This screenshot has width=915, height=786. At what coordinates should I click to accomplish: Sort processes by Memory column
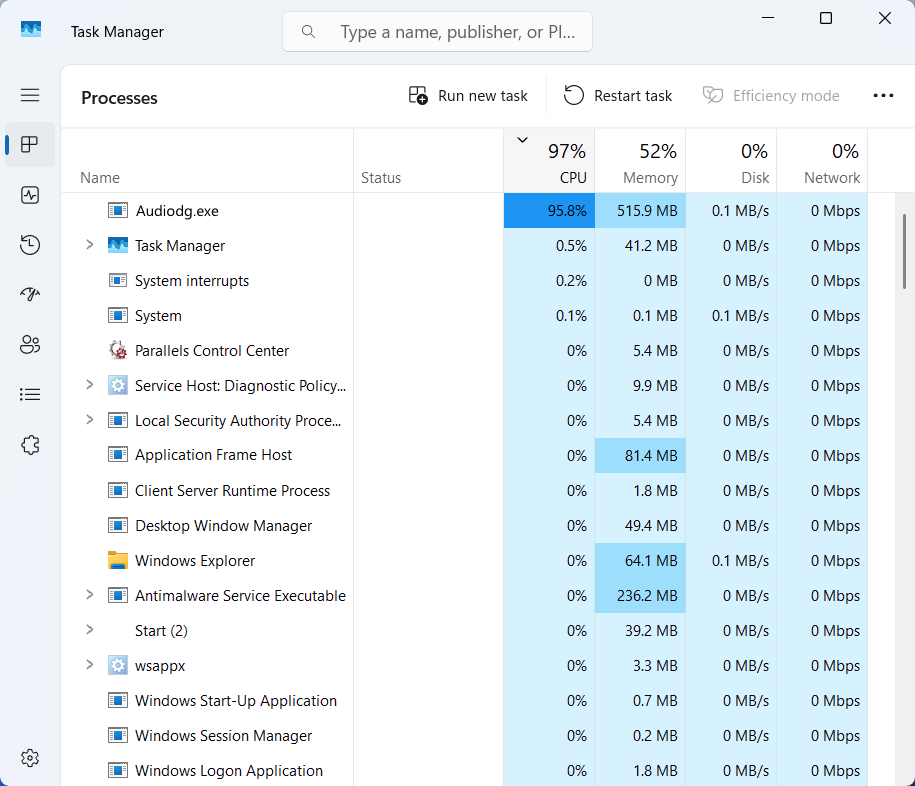click(x=640, y=163)
